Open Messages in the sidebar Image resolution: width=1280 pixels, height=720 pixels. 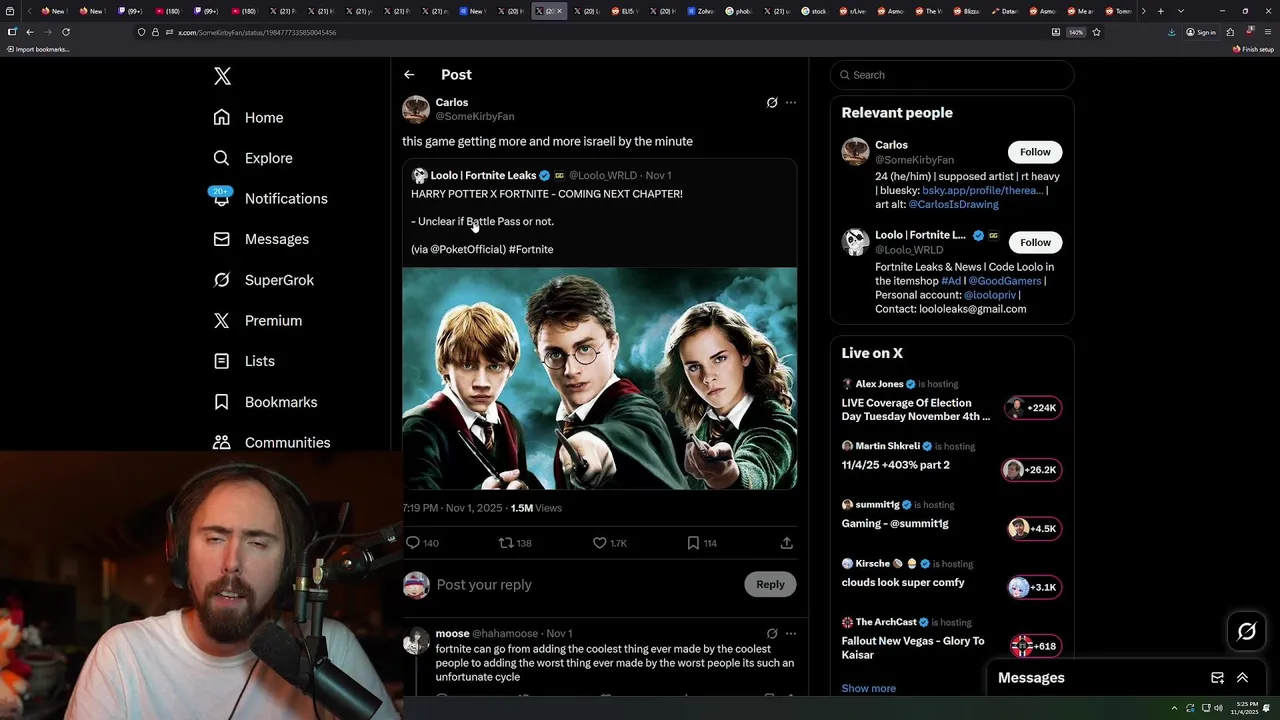(x=261, y=239)
